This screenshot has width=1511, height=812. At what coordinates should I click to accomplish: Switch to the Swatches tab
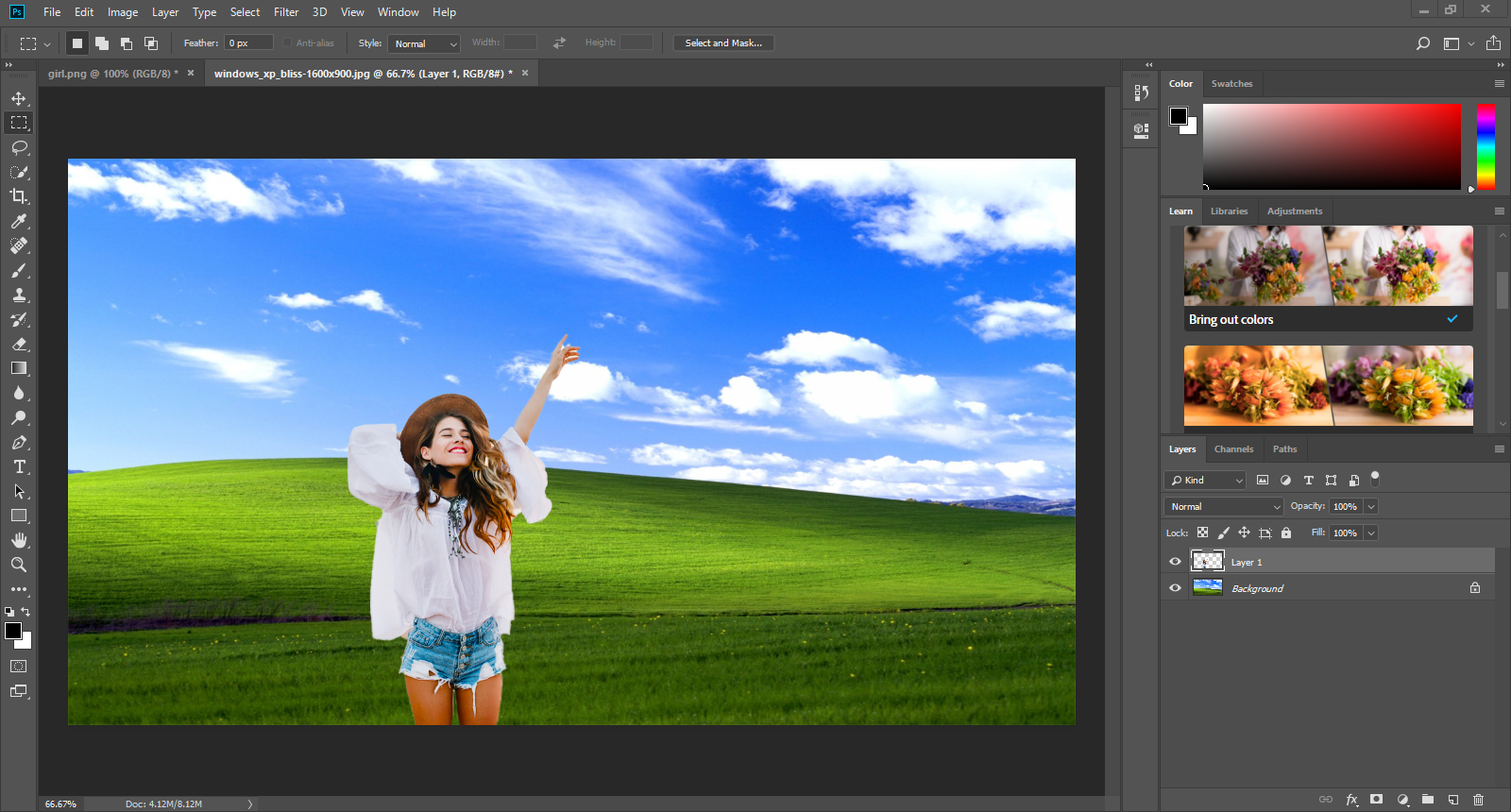pos(1231,84)
